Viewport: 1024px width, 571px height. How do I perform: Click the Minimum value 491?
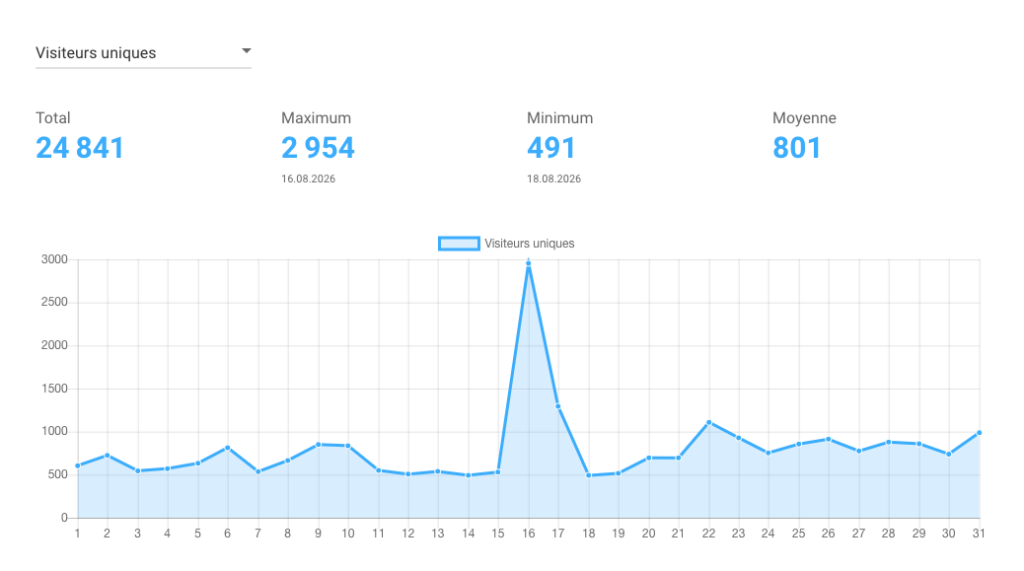(x=551, y=148)
